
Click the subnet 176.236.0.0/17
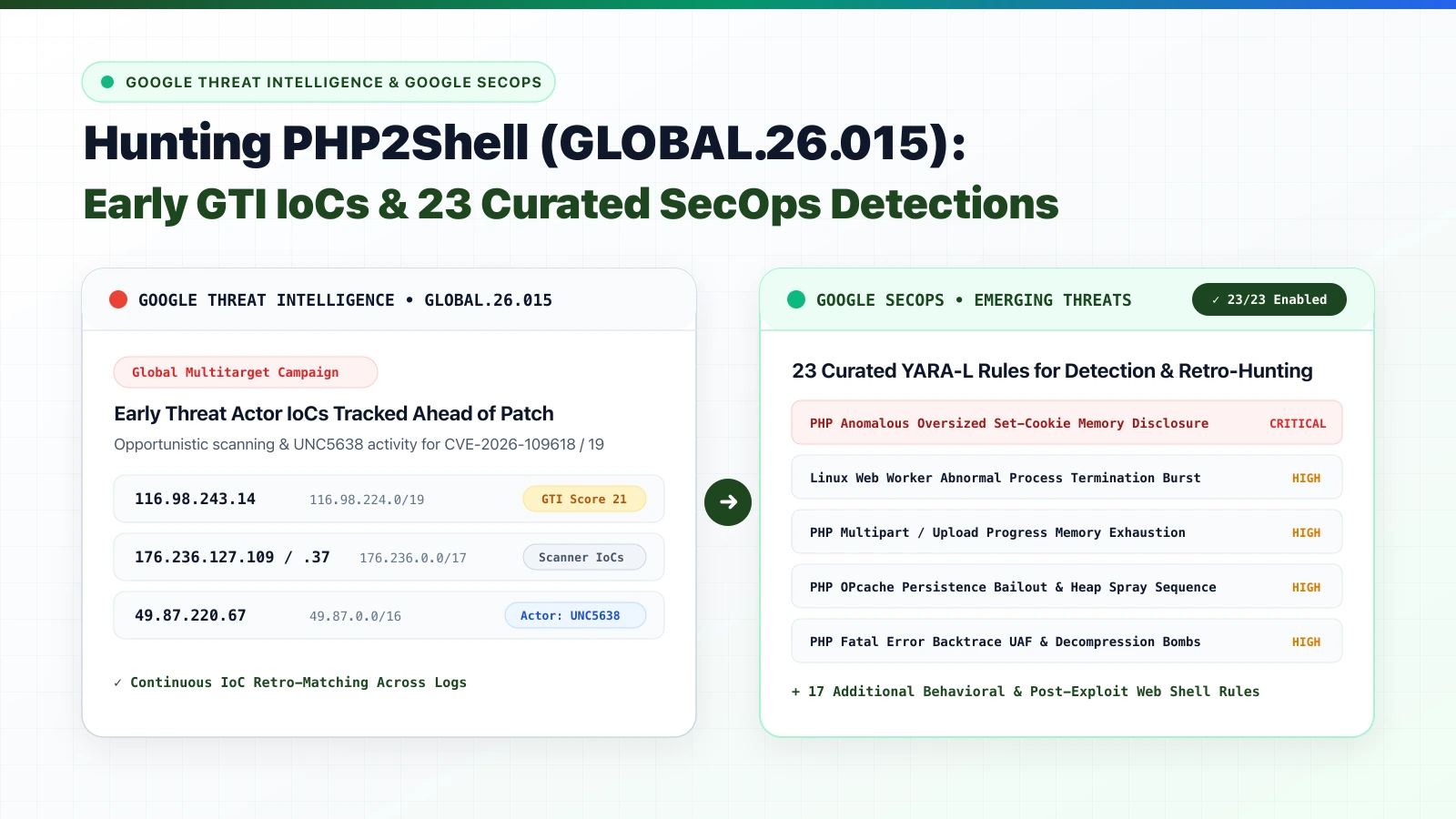[413, 558]
